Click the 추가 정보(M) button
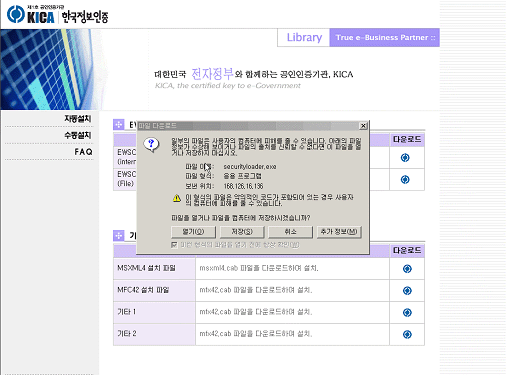This screenshot has width=506, height=375. point(339,232)
